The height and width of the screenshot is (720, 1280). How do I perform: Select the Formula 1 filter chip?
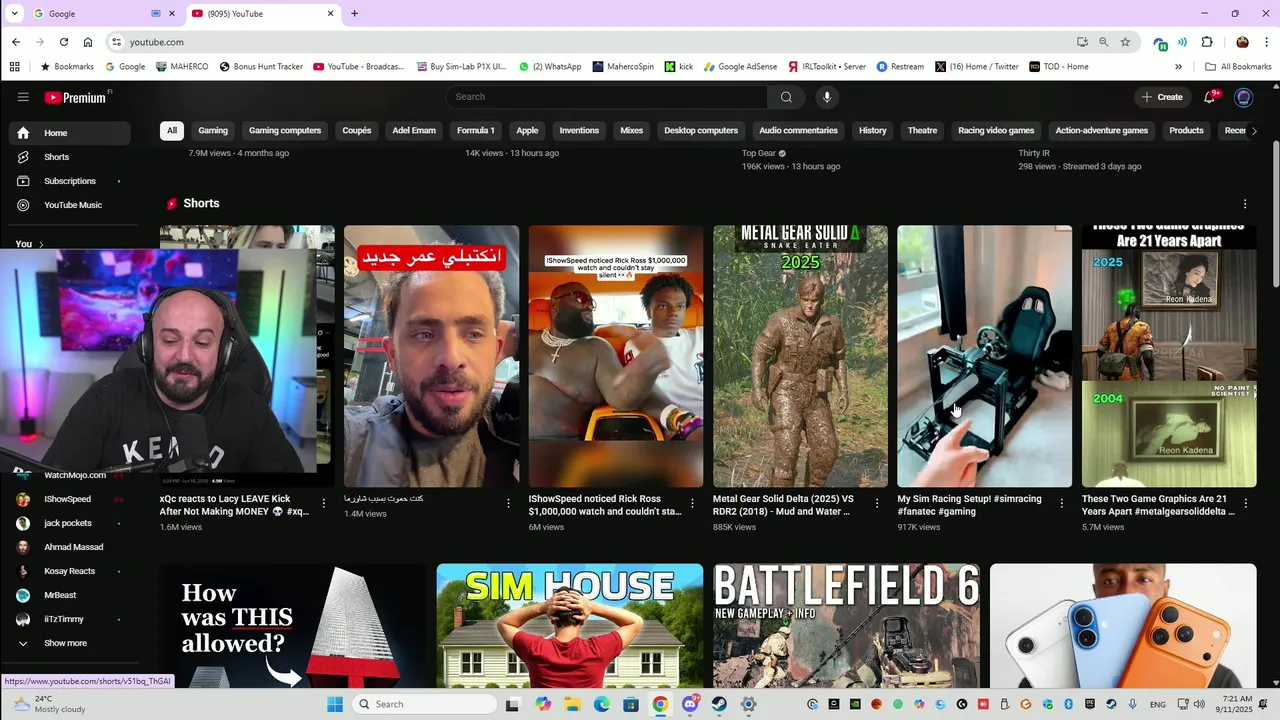(476, 130)
